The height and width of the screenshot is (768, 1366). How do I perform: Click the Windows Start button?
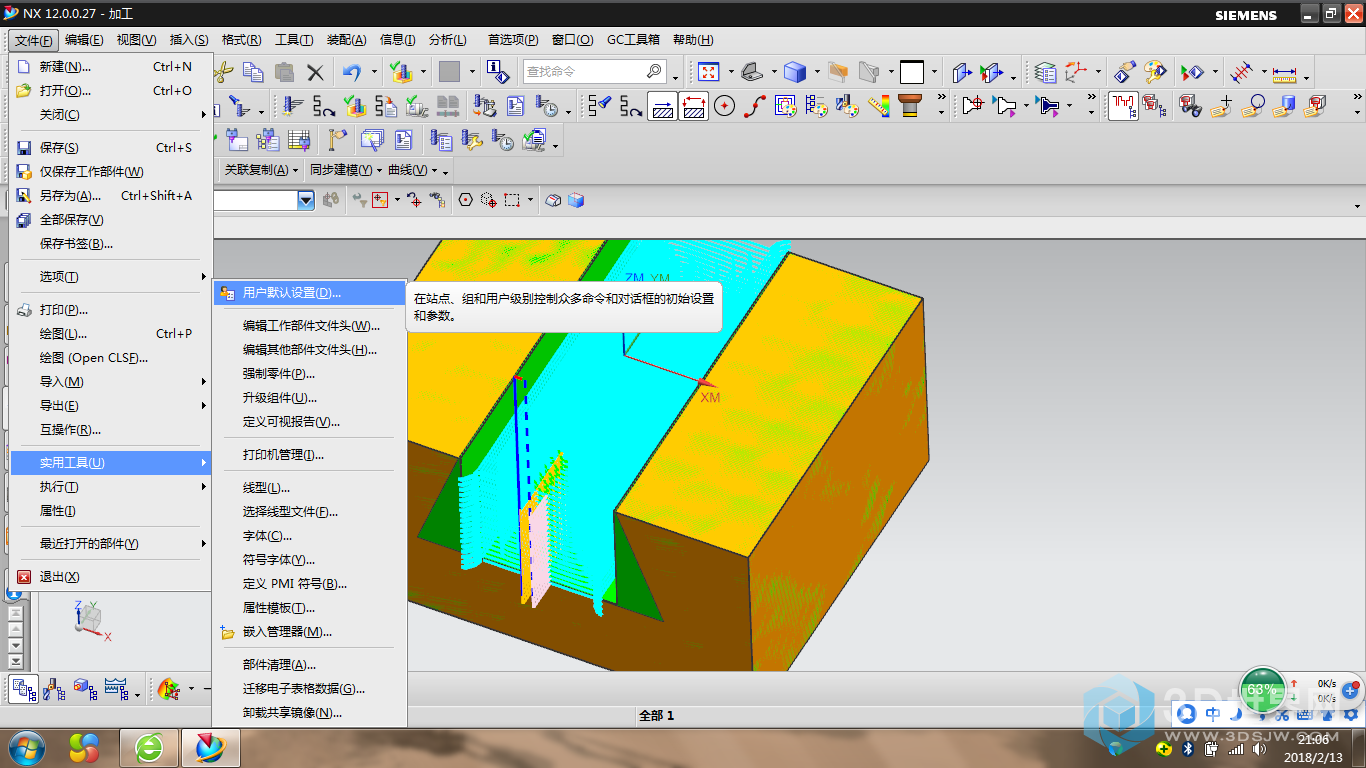click(x=25, y=747)
